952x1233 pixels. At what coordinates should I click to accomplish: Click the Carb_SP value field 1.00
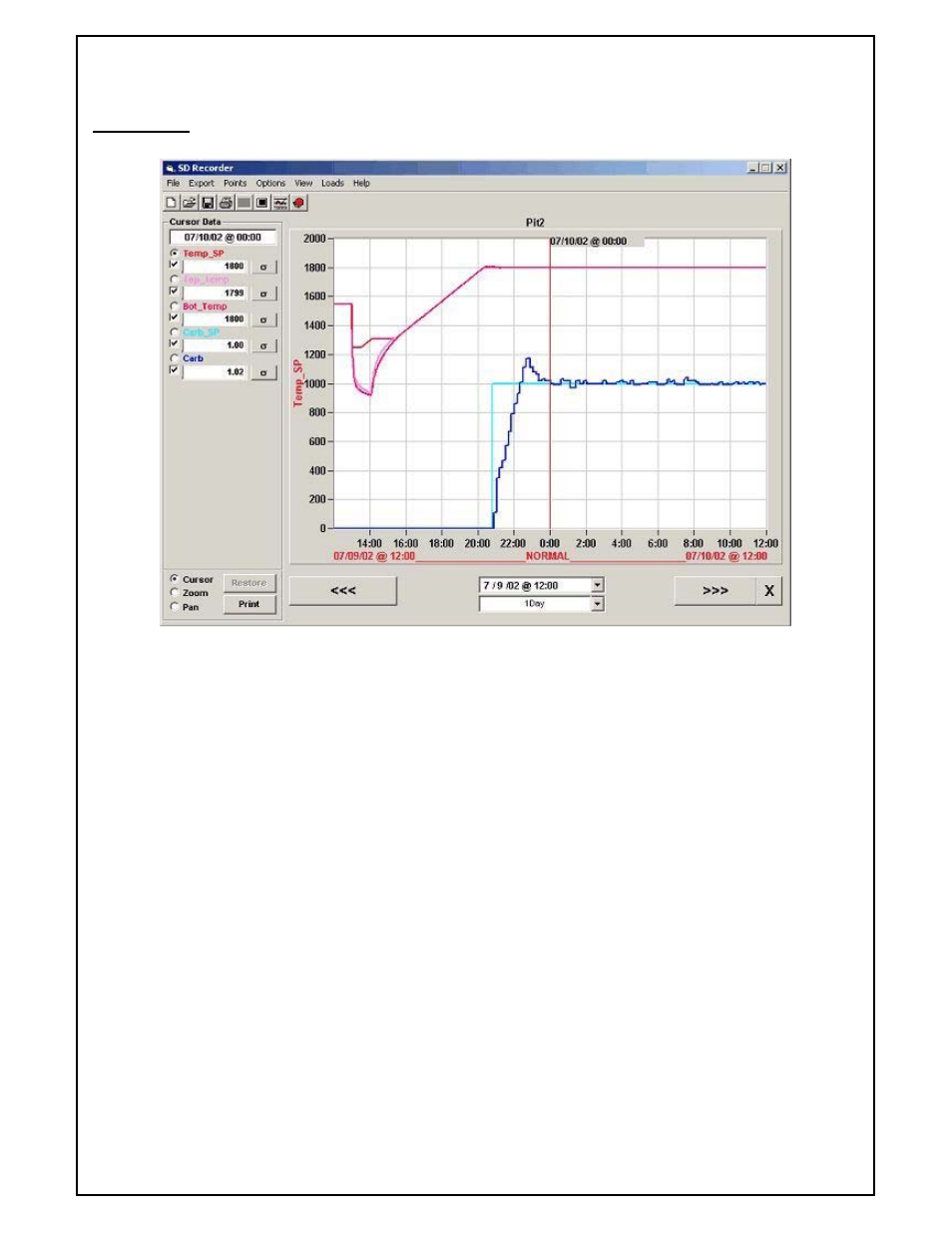215,345
